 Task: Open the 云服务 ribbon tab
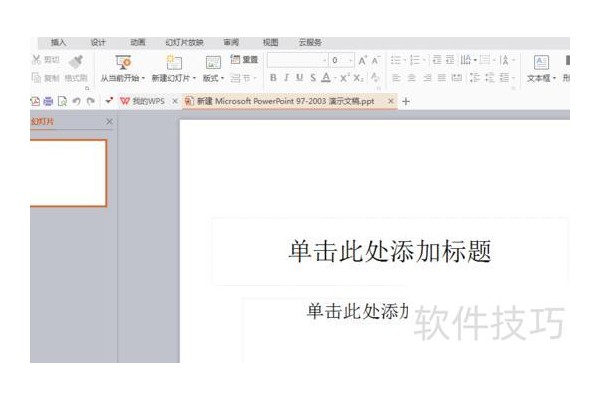(x=310, y=42)
